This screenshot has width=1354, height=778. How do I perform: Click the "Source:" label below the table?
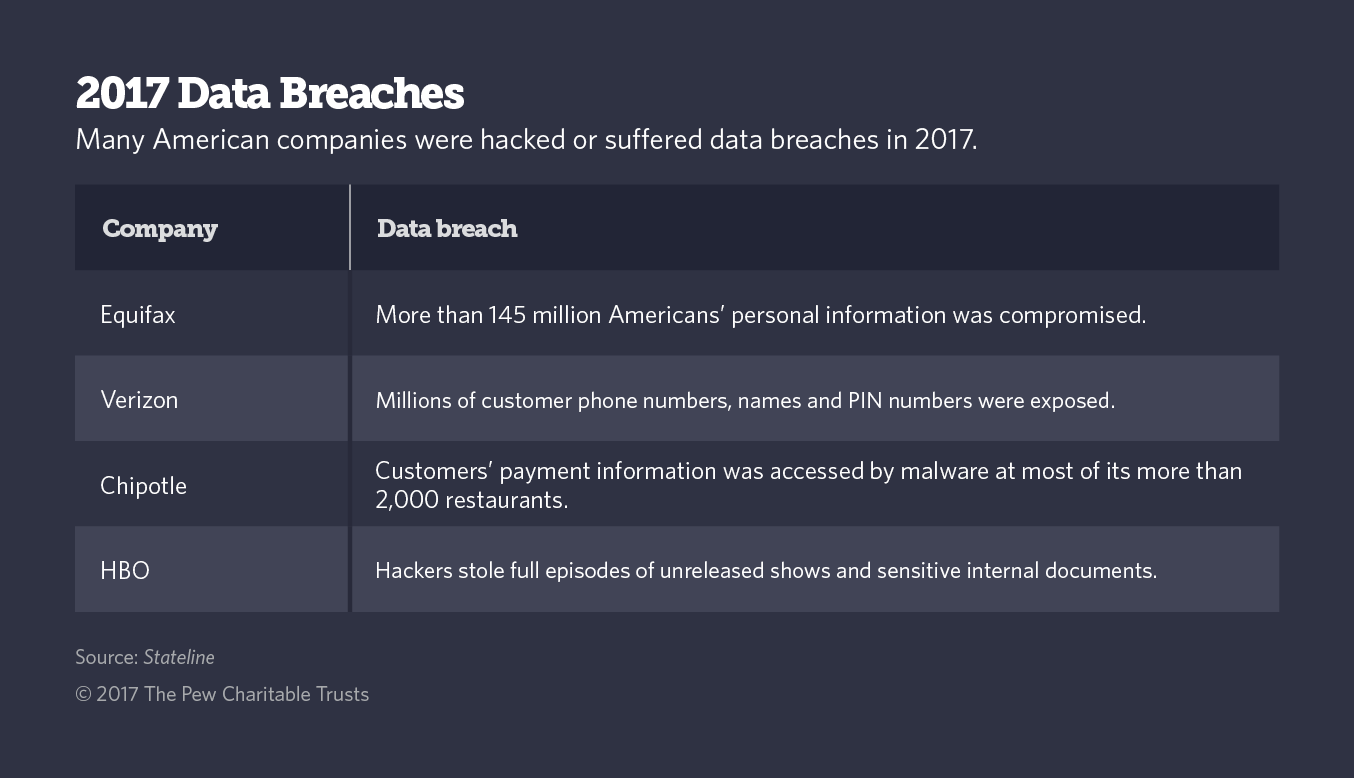point(106,657)
